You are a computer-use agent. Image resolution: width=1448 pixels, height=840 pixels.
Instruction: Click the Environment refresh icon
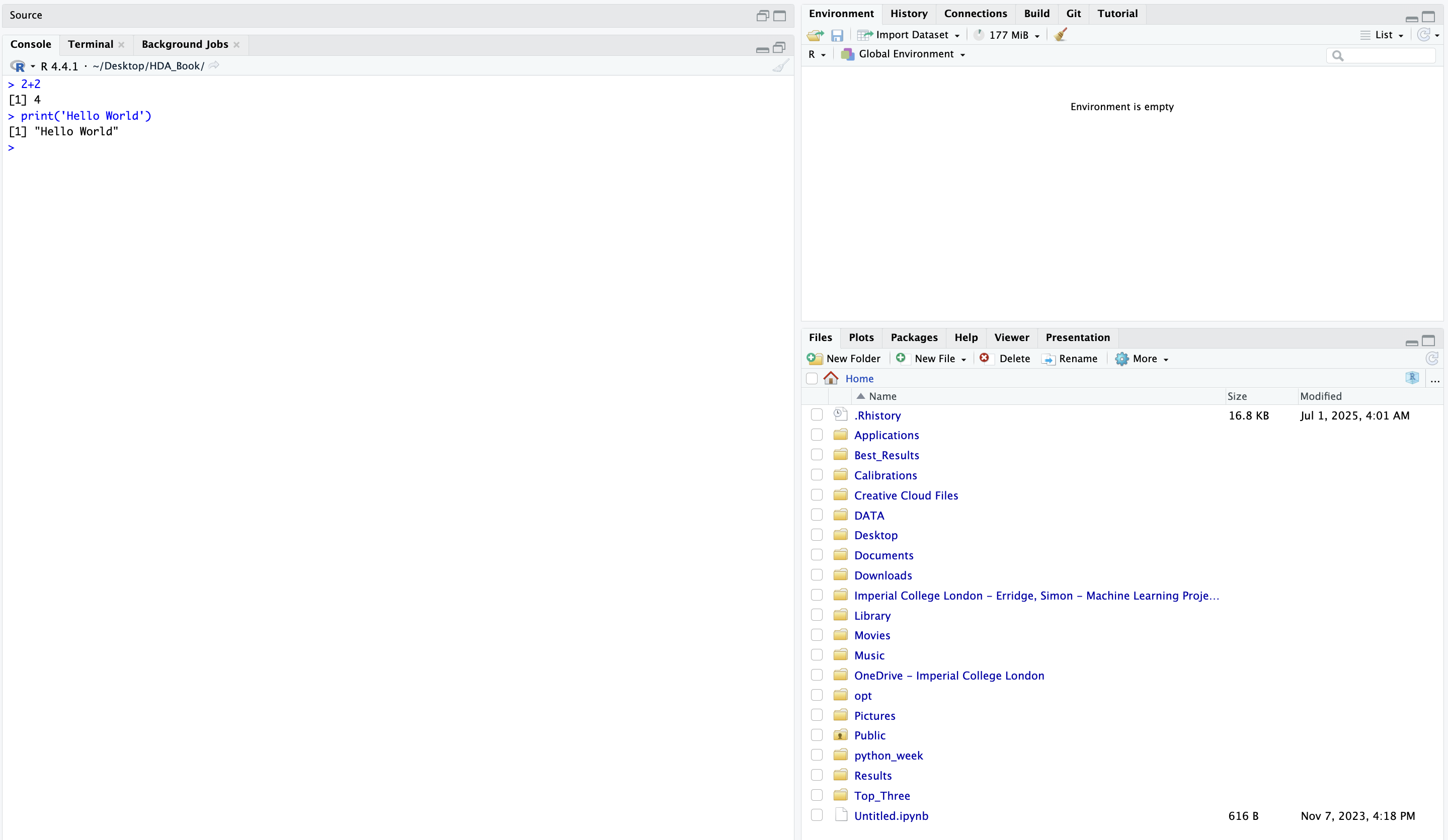(1423, 35)
